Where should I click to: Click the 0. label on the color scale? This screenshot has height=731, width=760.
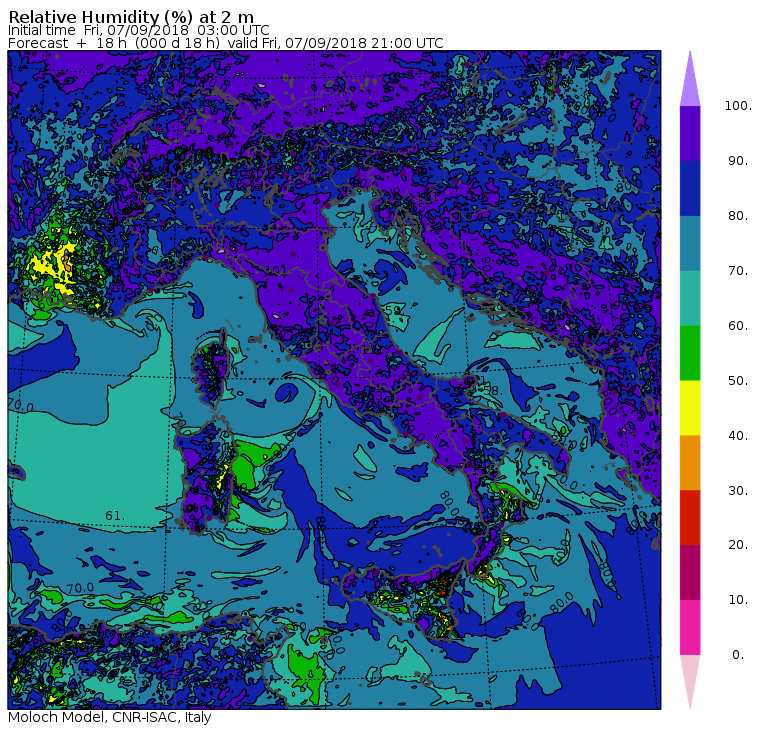[738, 655]
